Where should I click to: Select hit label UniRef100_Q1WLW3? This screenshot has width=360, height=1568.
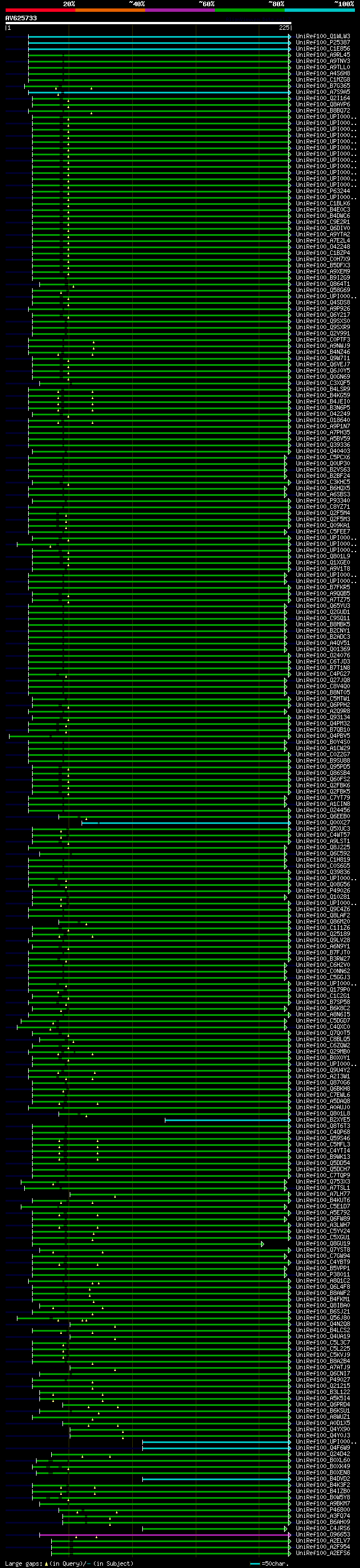323,37
